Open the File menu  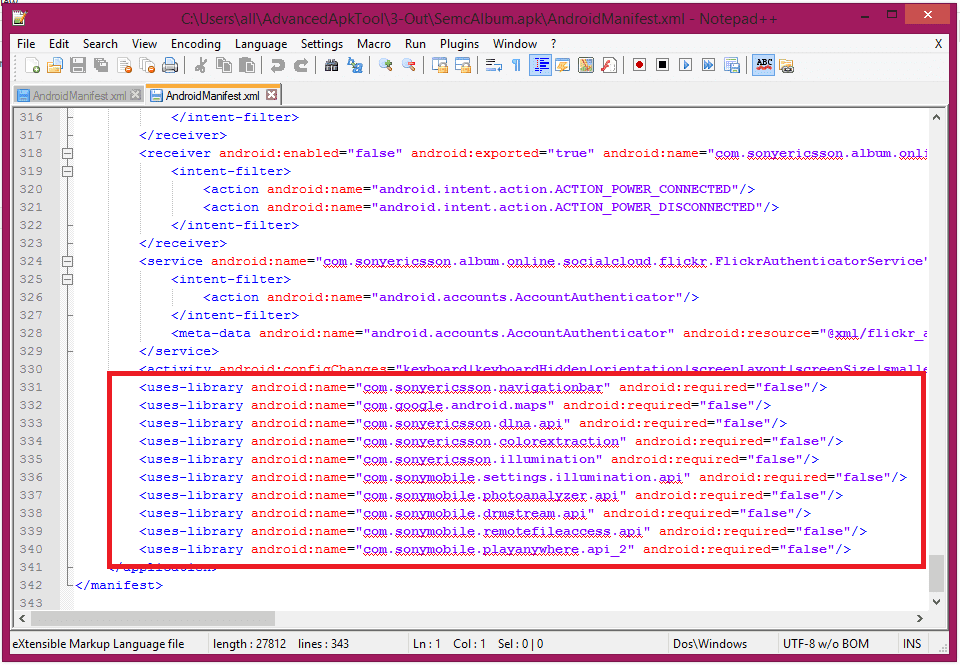click(26, 43)
